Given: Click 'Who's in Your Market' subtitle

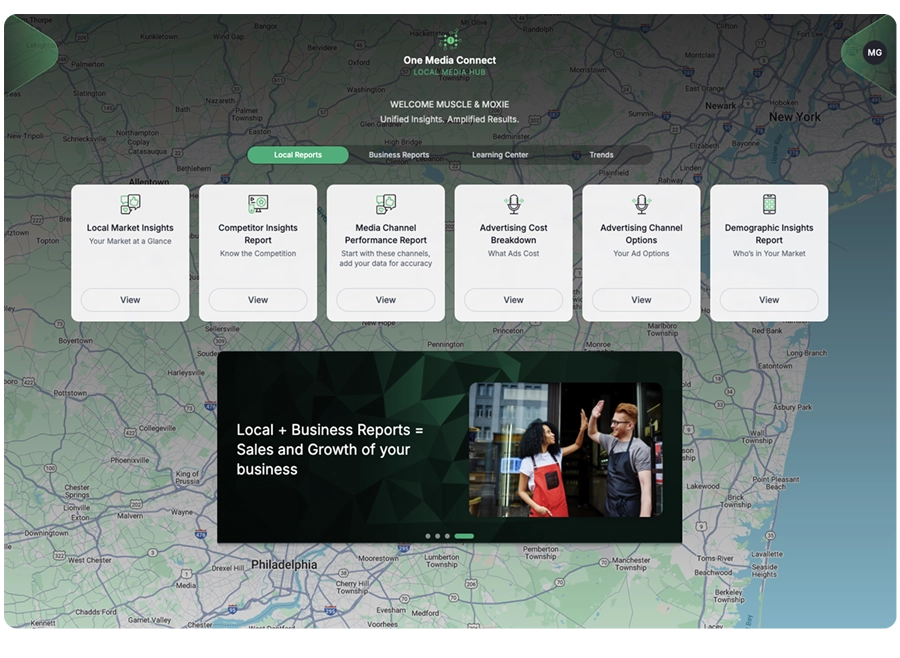Looking at the screenshot, I should coord(769,253).
